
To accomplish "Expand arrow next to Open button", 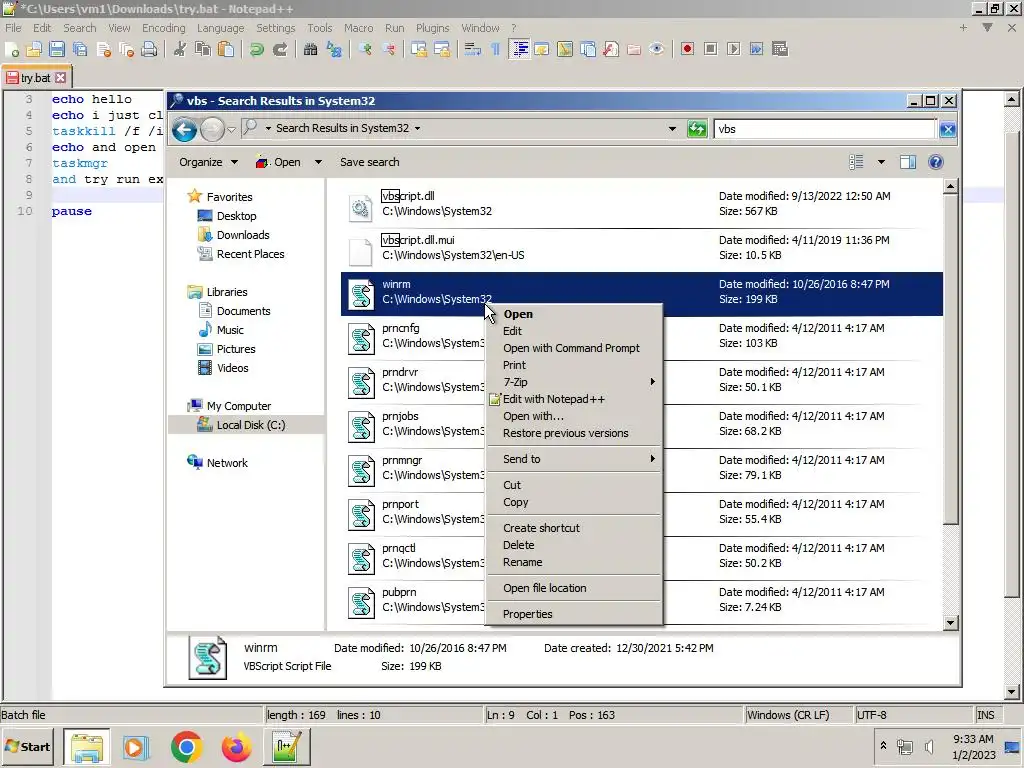I will (x=318, y=162).
